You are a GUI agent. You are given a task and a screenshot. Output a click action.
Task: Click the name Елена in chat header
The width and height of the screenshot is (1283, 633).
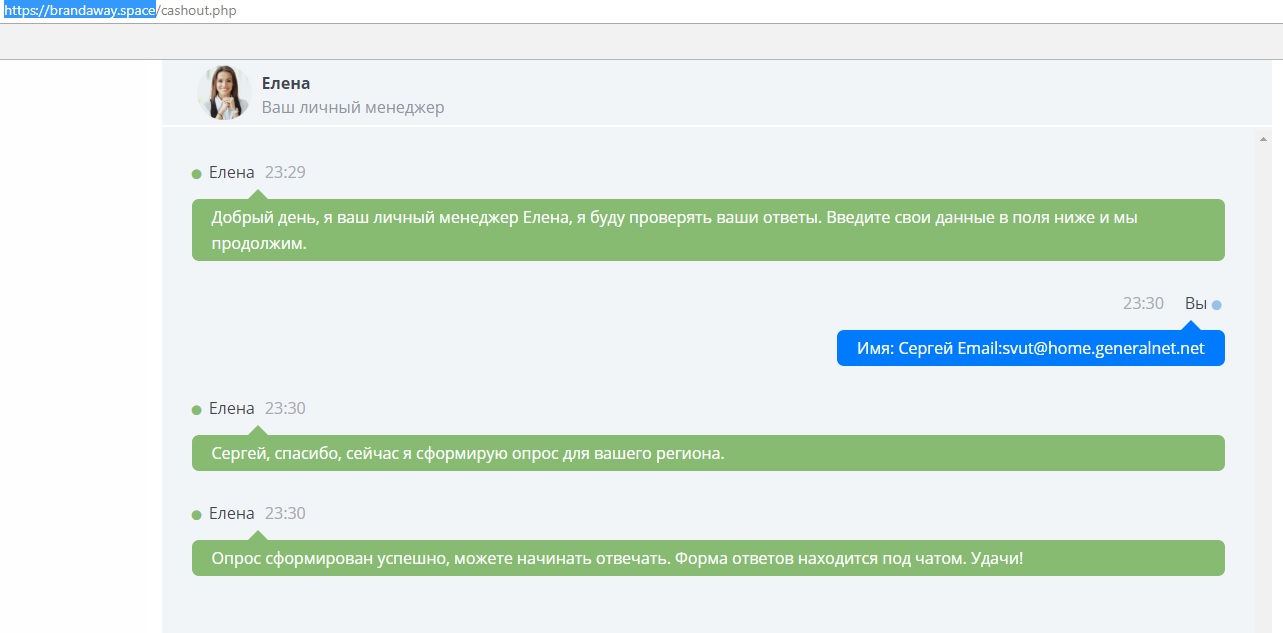(x=286, y=83)
